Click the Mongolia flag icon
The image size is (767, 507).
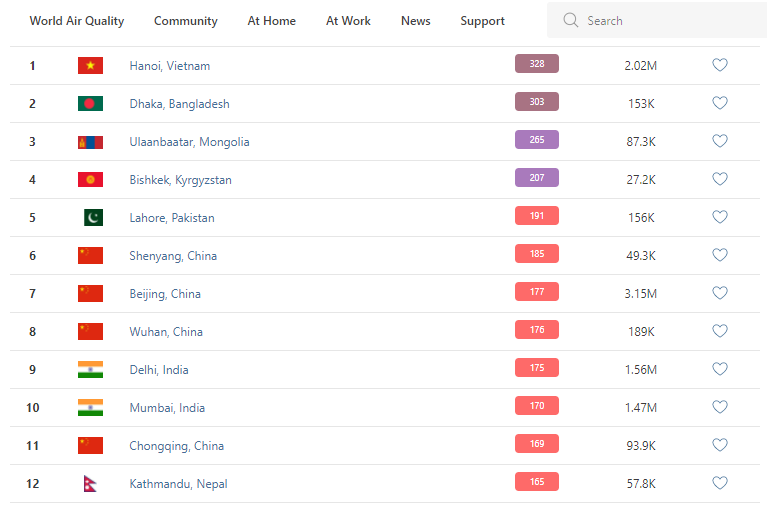[x=90, y=142]
